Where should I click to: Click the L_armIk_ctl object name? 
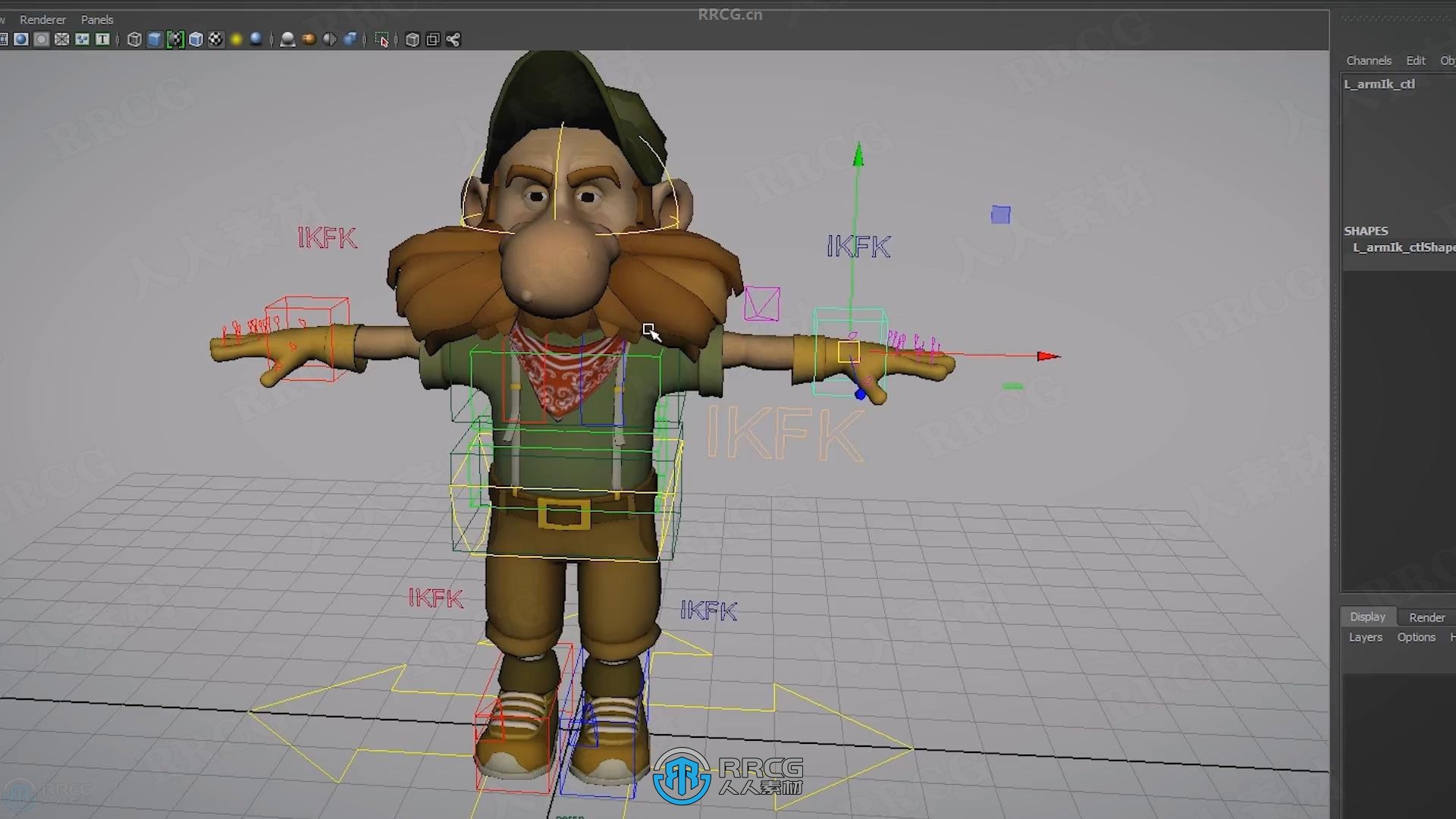pyautogui.click(x=1379, y=84)
